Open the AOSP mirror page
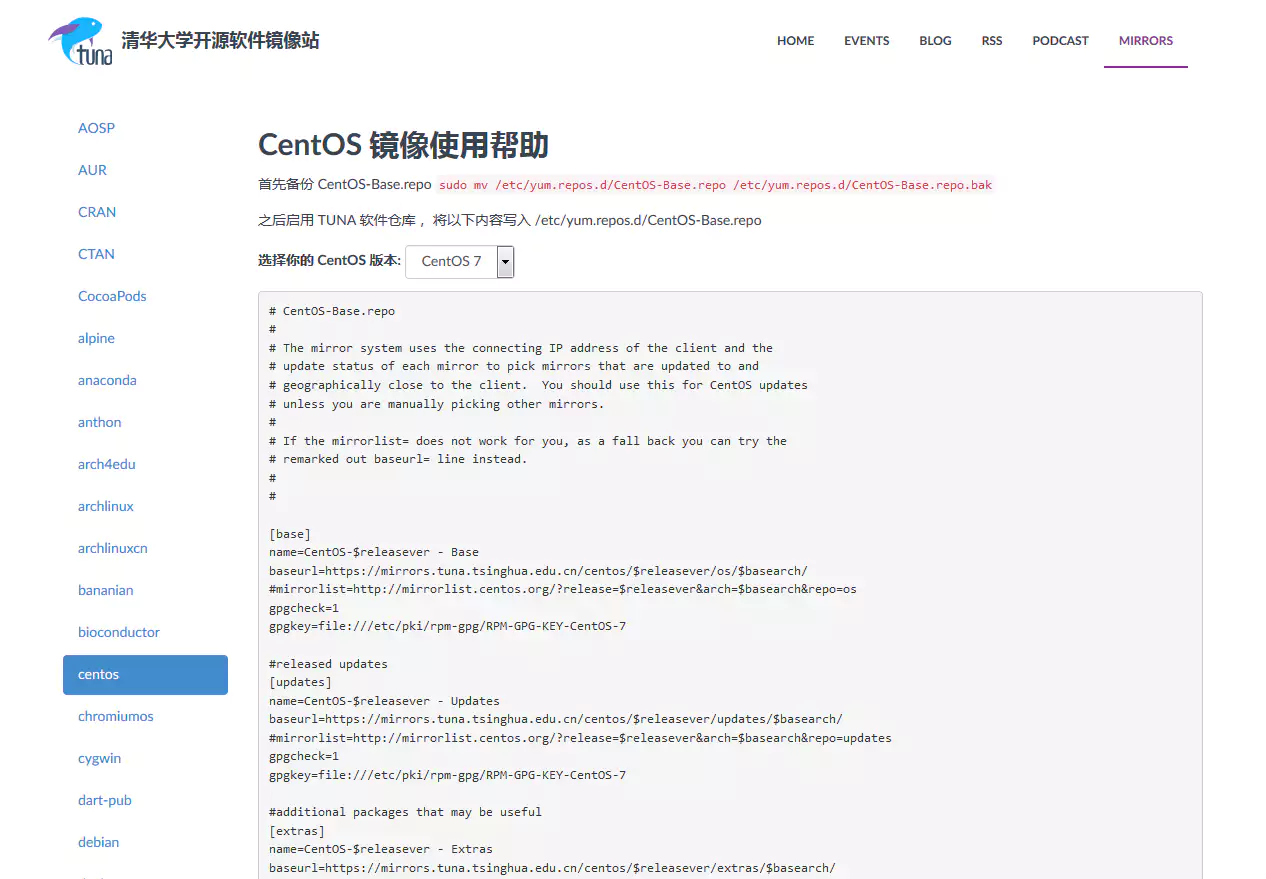 96,127
